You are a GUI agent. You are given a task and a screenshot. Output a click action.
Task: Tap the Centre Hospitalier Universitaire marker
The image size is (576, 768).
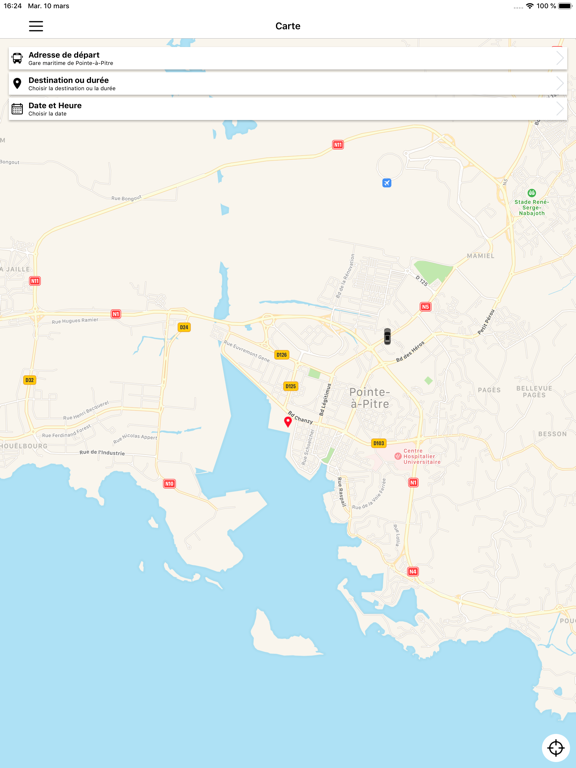tap(398, 456)
